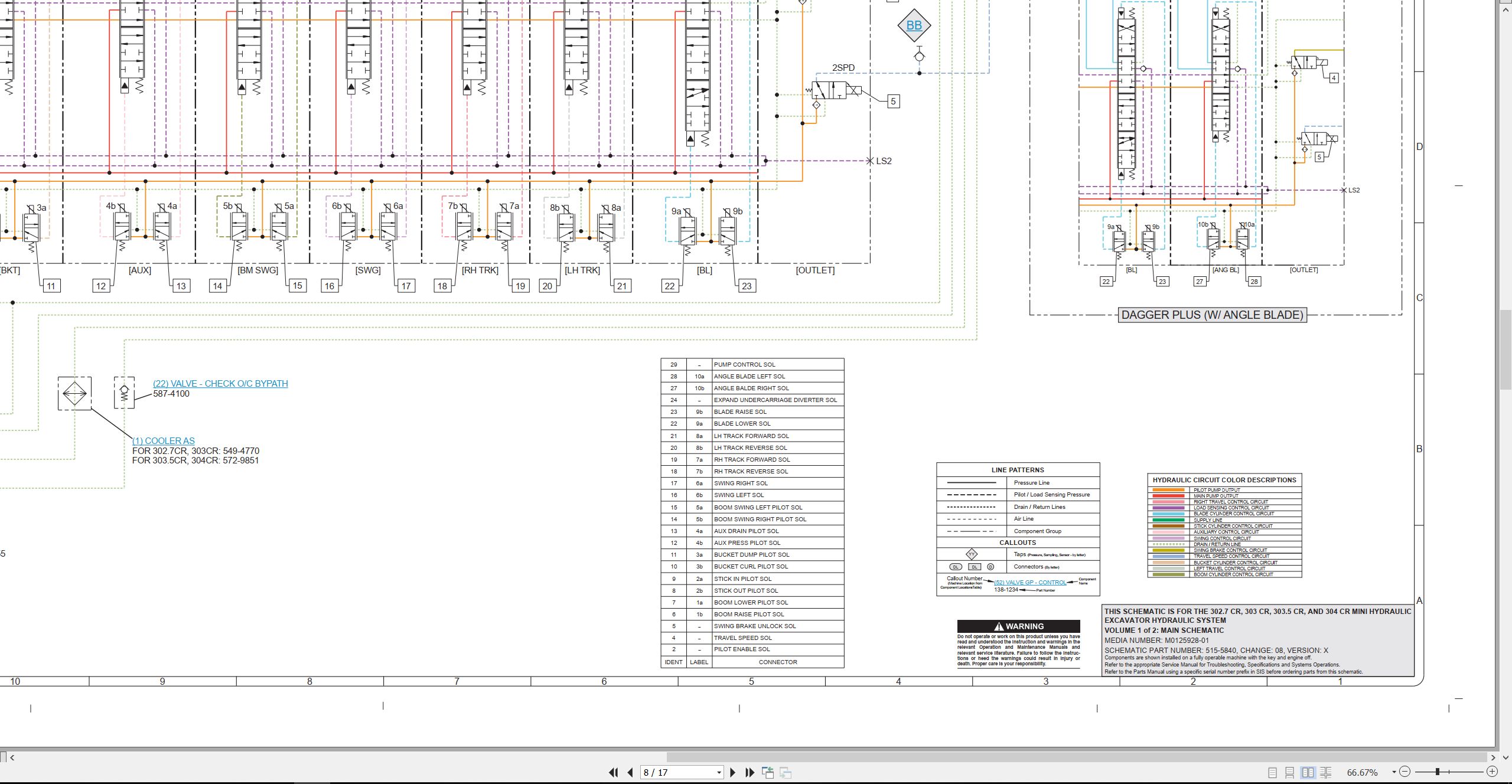Open the (1) COOLER AS link
The height and width of the screenshot is (784, 1512).
click(x=164, y=440)
